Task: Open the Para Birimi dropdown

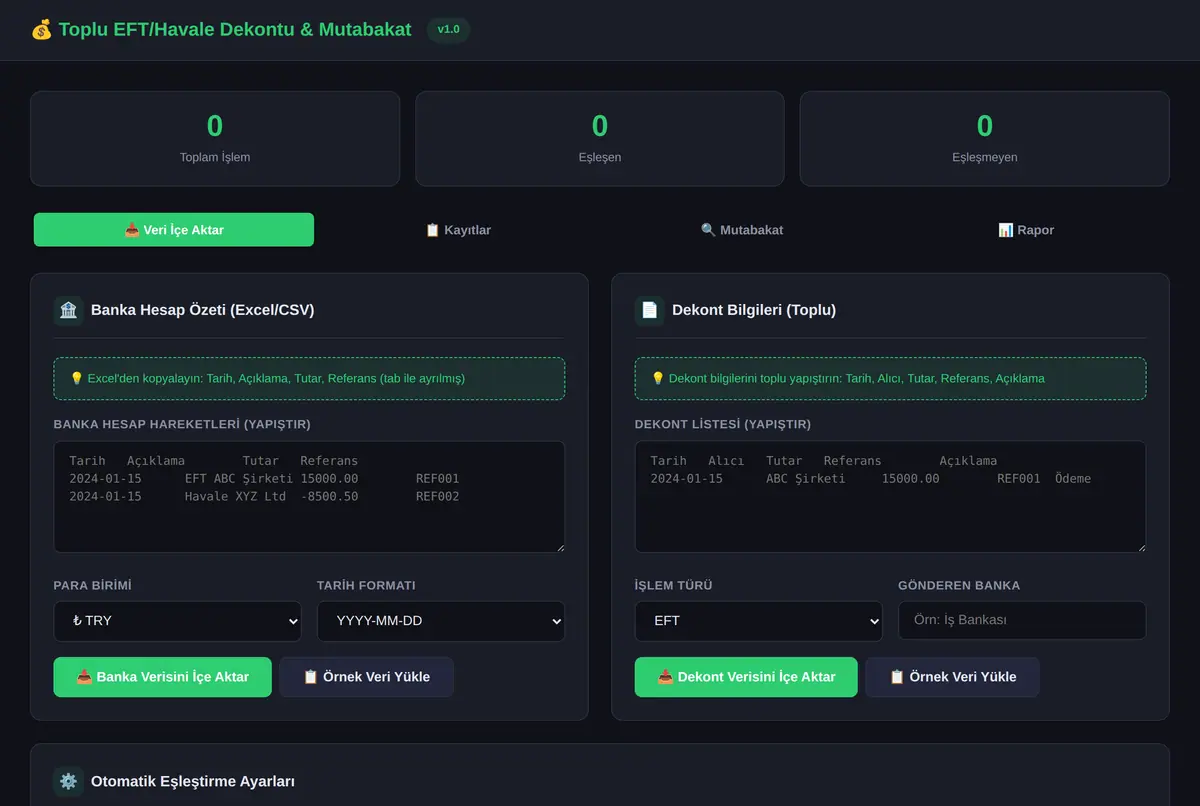Action: [x=178, y=621]
